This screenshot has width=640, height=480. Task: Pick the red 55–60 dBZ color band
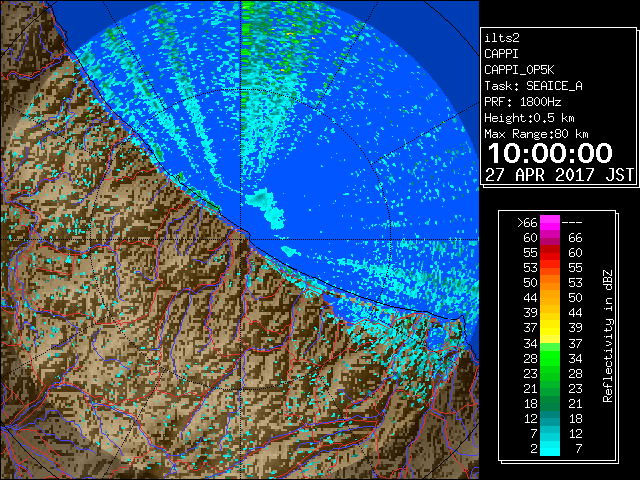click(x=550, y=253)
